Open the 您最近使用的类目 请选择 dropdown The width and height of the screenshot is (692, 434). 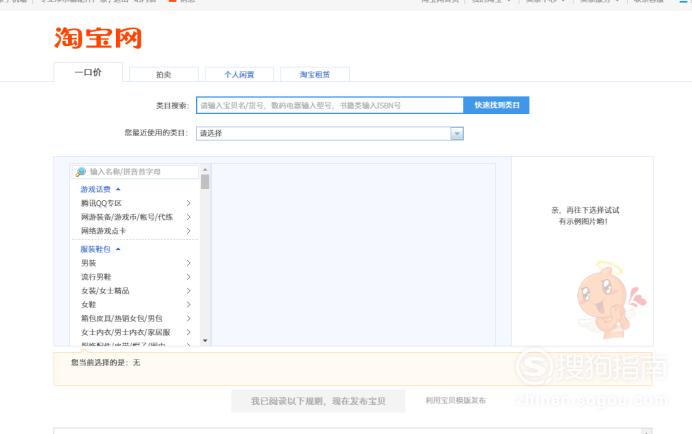click(330, 133)
